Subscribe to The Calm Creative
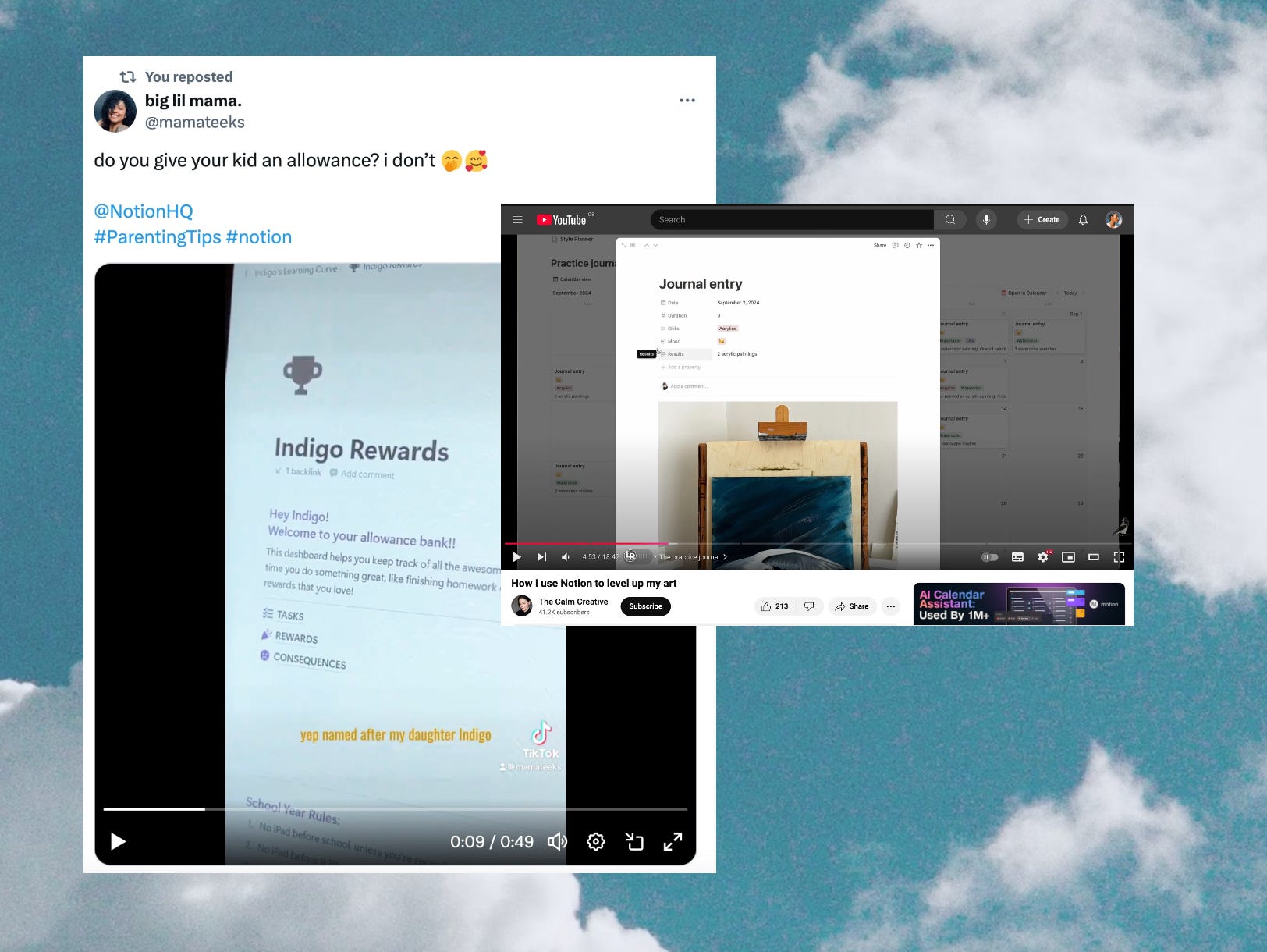The height and width of the screenshot is (952, 1267). tap(645, 606)
